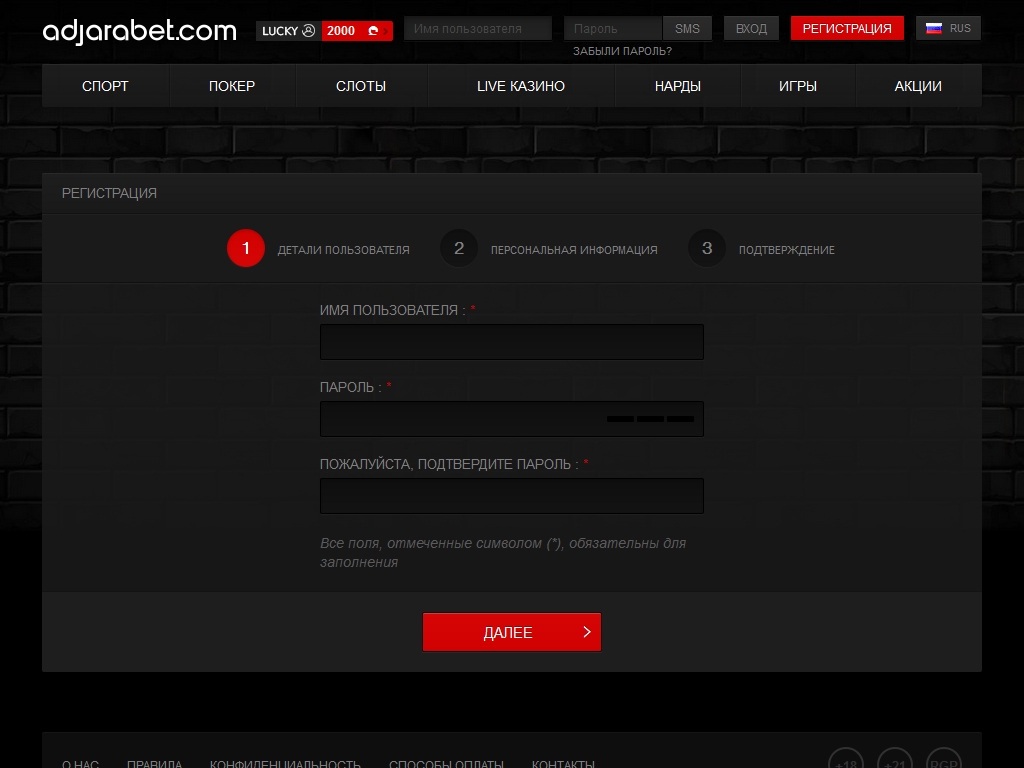
Task: Open the Забыли пароль link
Action: [x=622, y=51]
